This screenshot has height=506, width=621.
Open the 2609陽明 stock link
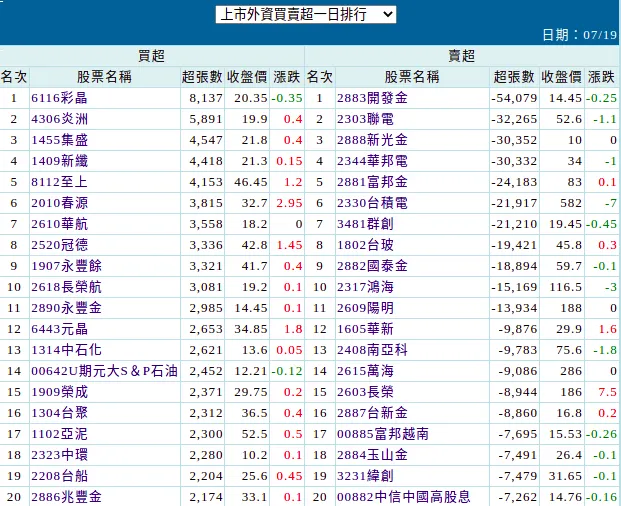(365, 308)
